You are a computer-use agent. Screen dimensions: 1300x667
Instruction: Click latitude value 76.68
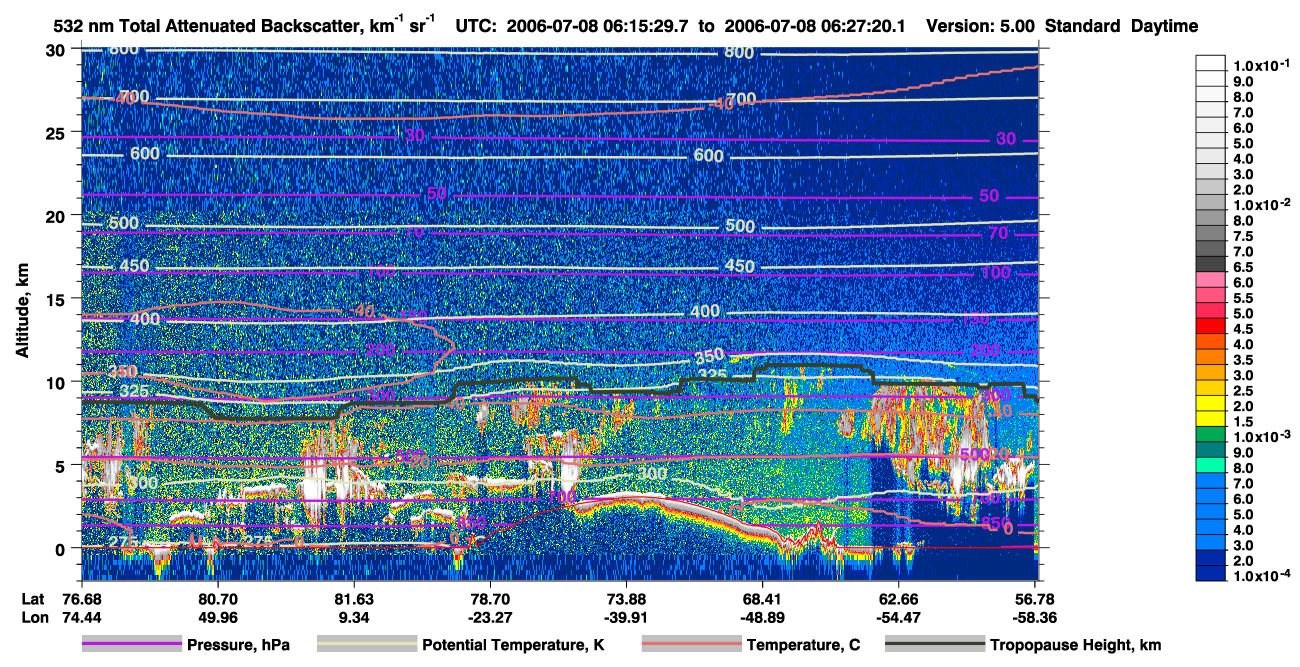tap(80, 600)
